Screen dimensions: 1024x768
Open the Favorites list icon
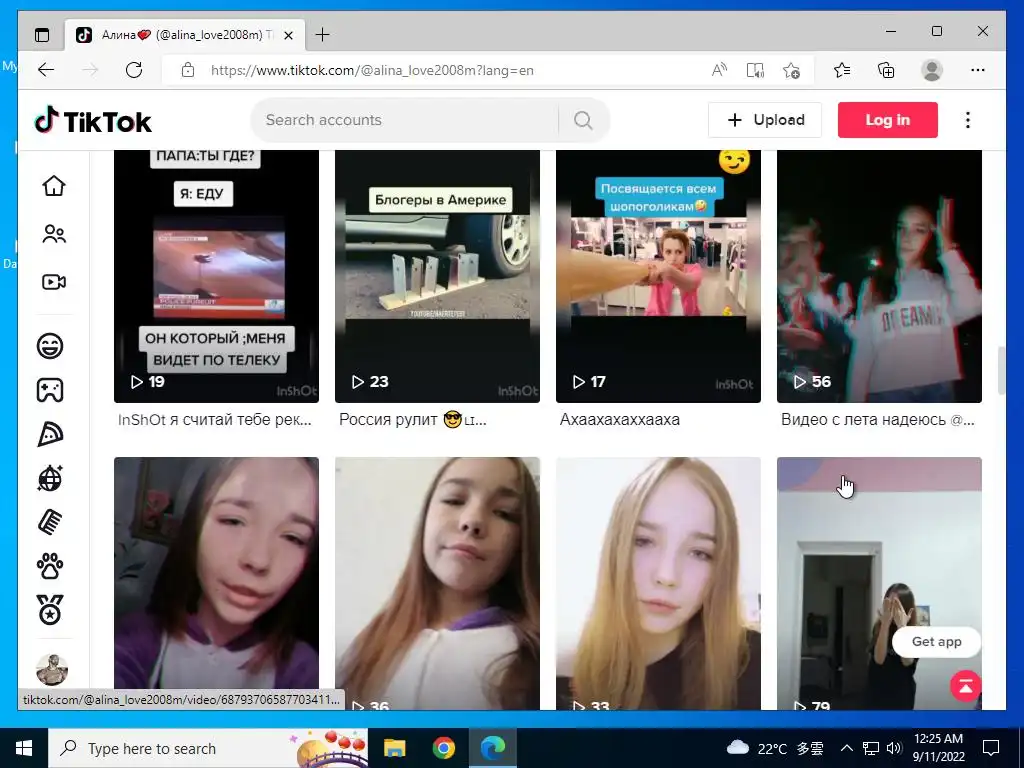pyautogui.click(x=842, y=70)
